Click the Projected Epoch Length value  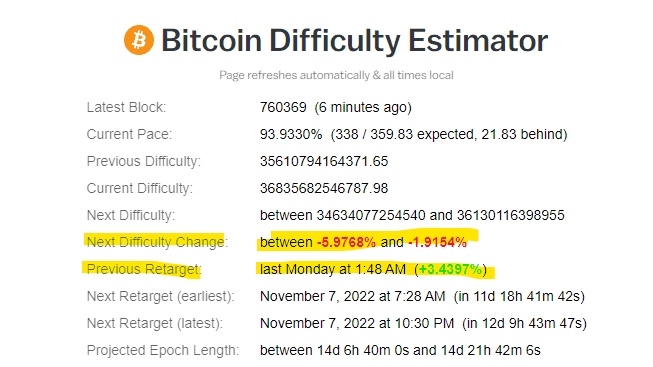pos(400,350)
